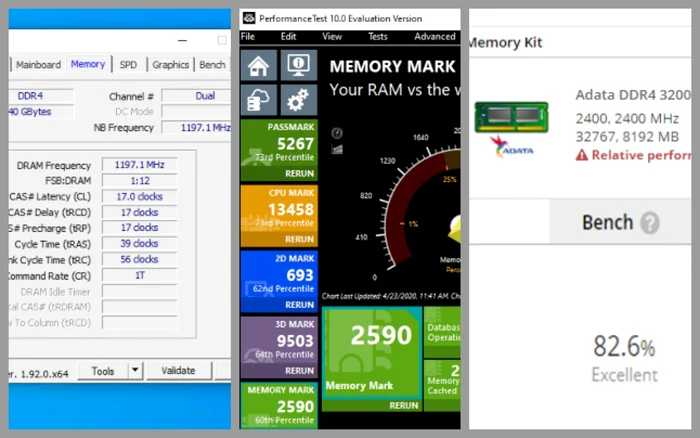The height and width of the screenshot is (438, 700).
Task: Switch to the Graphics tab in CPU-Z
Action: tap(171, 65)
